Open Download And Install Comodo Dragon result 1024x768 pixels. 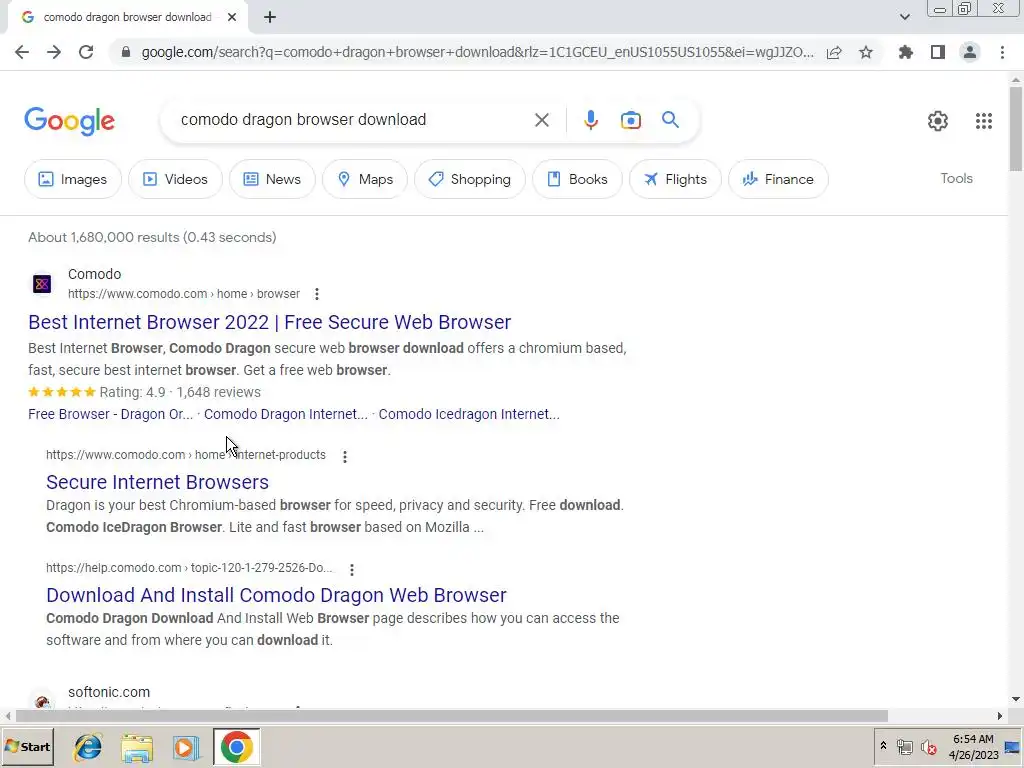click(x=276, y=595)
